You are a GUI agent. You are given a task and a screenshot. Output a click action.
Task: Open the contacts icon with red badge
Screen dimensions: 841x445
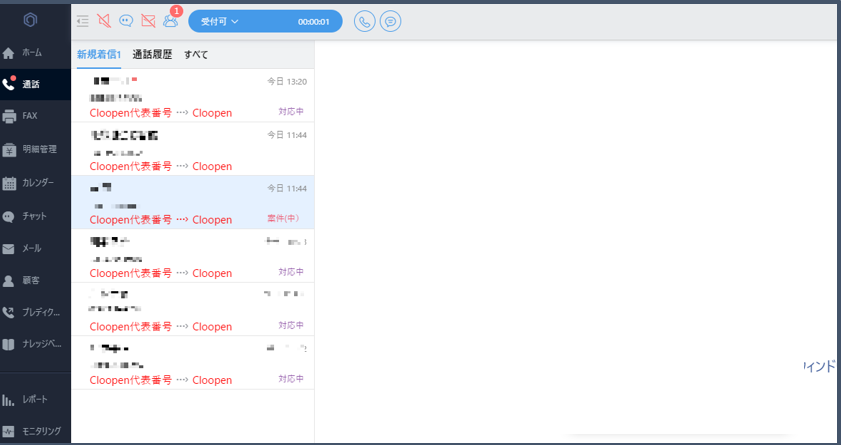(170, 21)
